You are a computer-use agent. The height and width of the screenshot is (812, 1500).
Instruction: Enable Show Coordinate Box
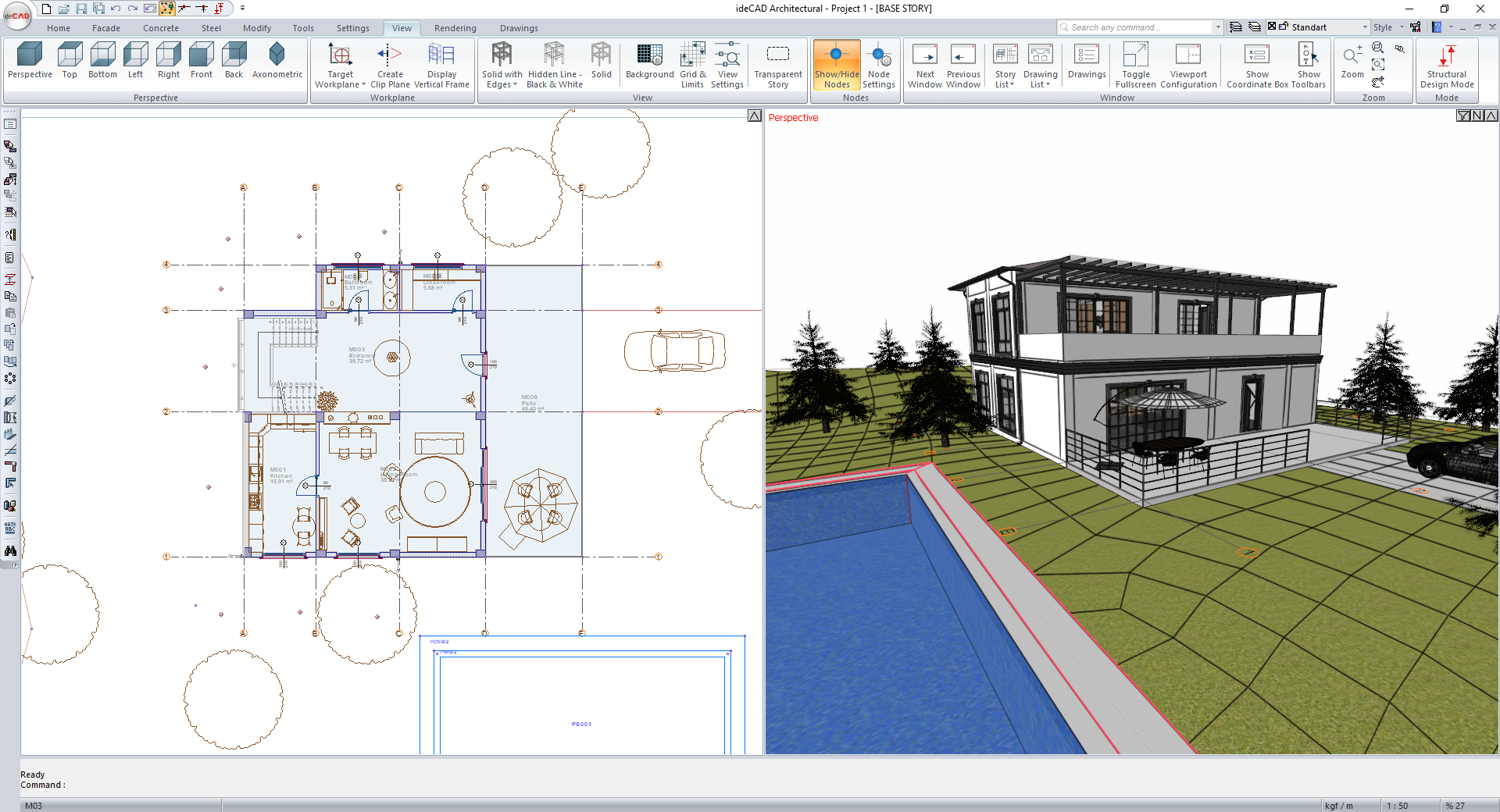[1256, 64]
